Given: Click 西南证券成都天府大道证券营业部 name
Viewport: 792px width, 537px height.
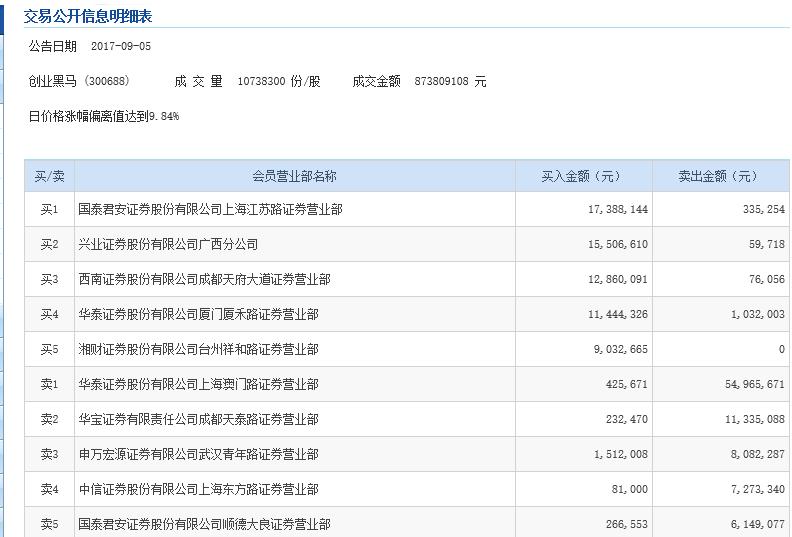Looking at the screenshot, I should pos(205,279).
